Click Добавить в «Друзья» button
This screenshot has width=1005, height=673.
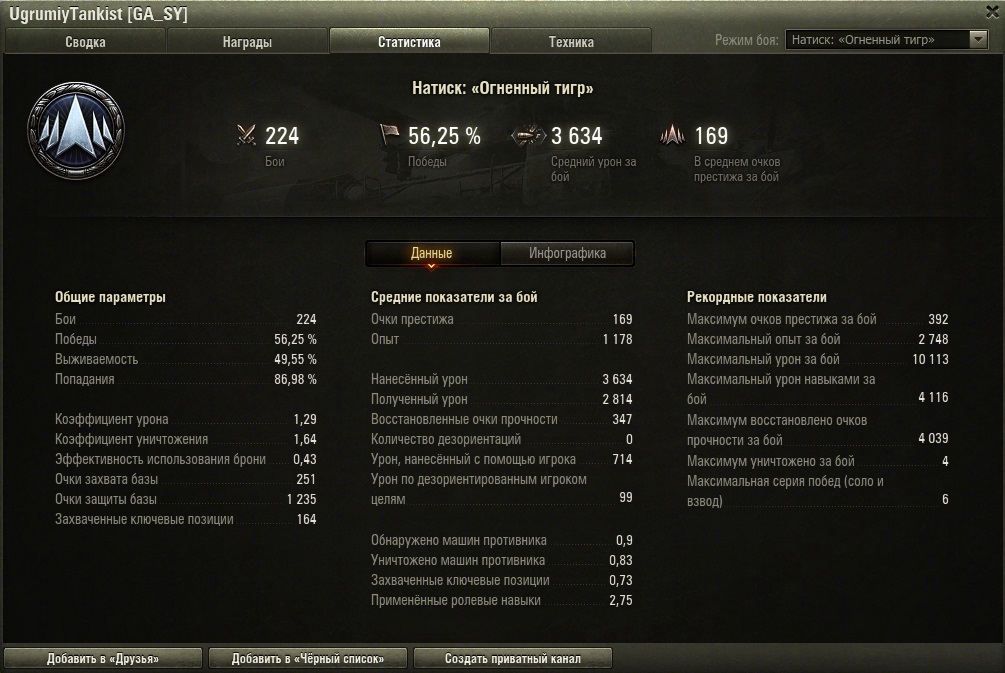(x=103, y=658)
